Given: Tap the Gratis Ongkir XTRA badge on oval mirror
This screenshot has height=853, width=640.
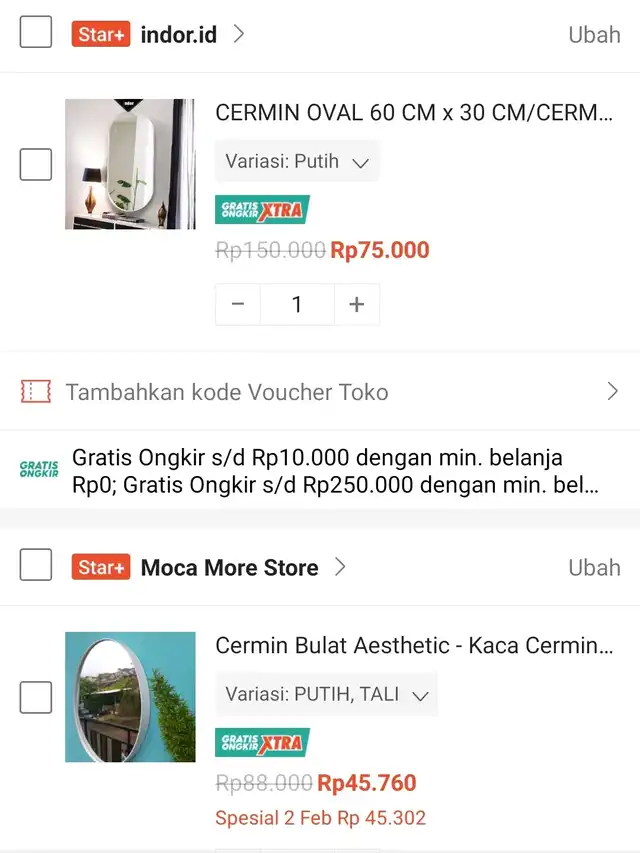Looking at the screenshot, I should click(262, 209).
